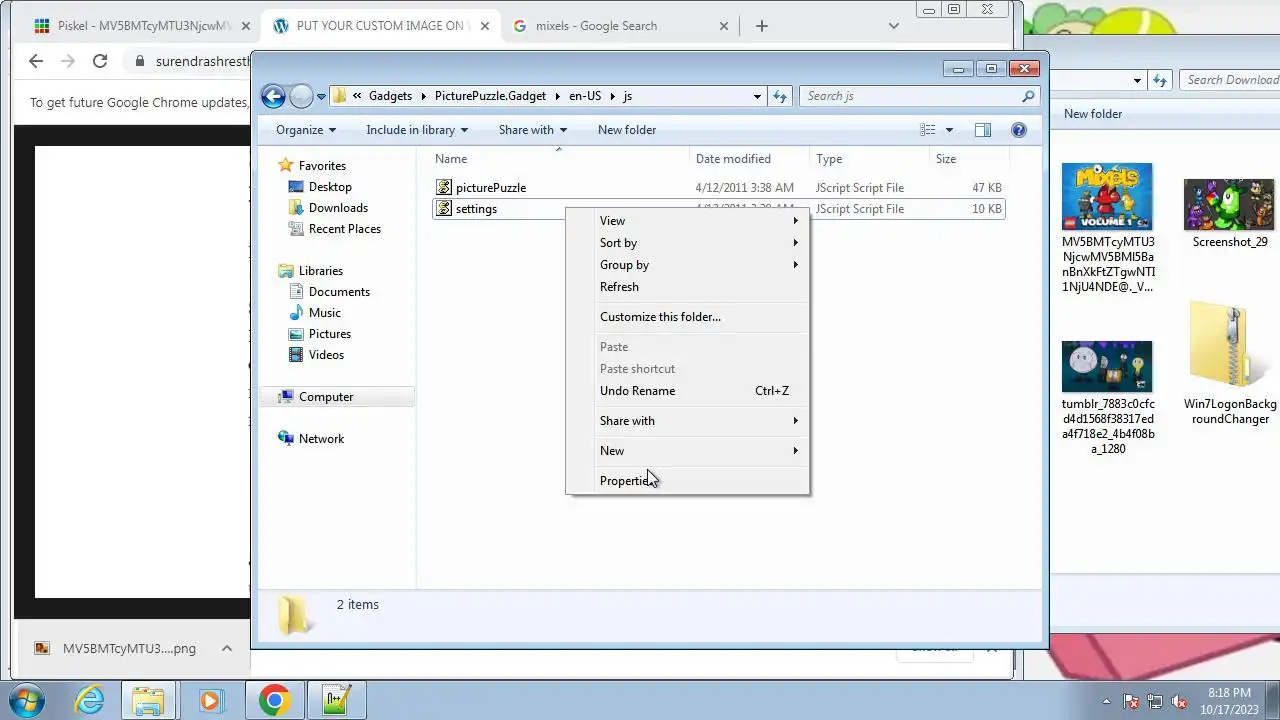Screen dimensions: 1280x720
Task: Open Include in library dropdown
Action: pyautogui.click(x=417, y=130)
